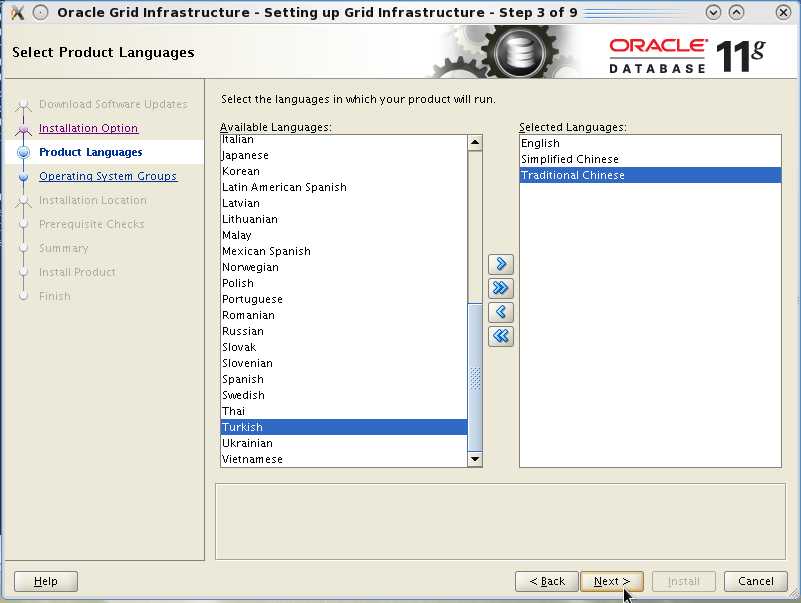Select Swedish in Available Languages

[344, 396]
